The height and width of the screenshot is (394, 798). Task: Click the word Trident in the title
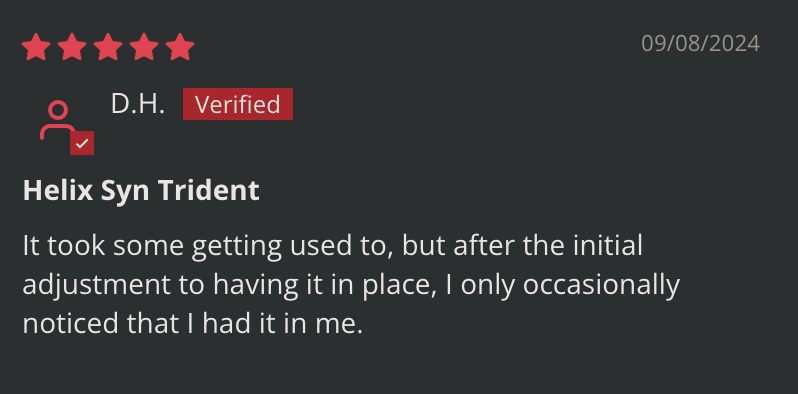click(209, 191)
